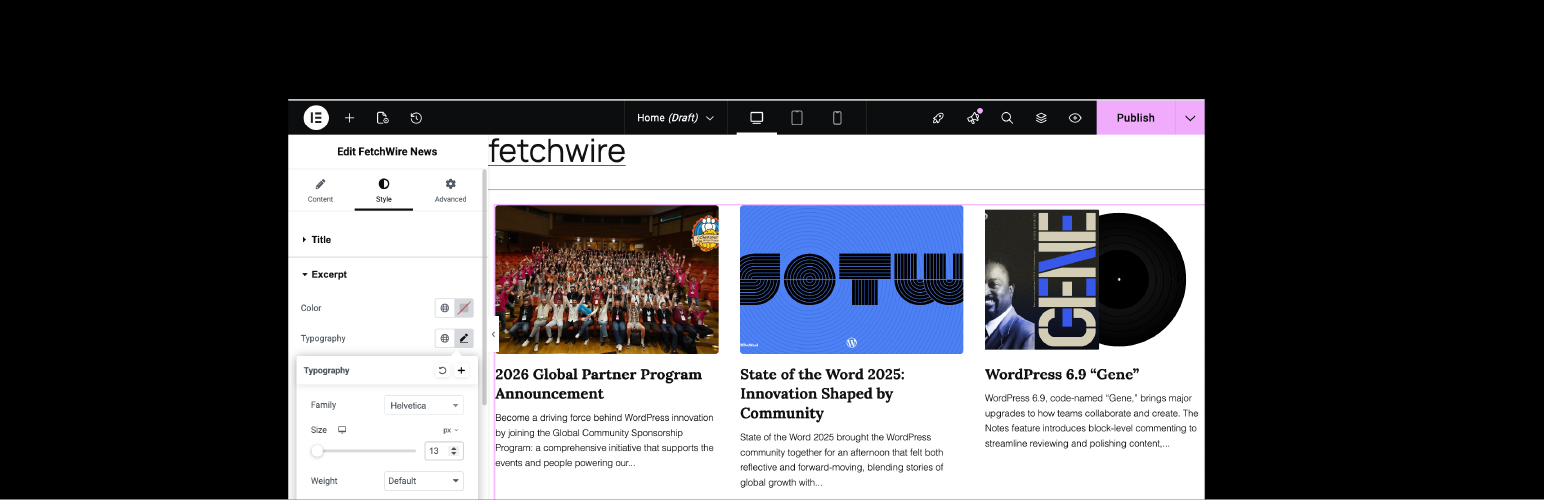Click the rocket launch icon
The width and height of the screenshot is (1544, 500).
(x=938, y=118)
